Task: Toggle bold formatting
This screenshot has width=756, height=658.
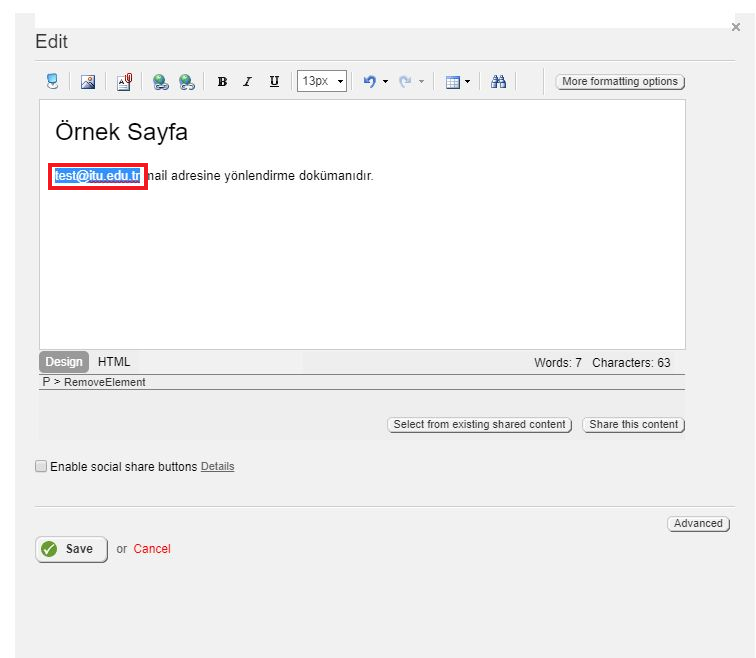Action: tap(222, 81)
